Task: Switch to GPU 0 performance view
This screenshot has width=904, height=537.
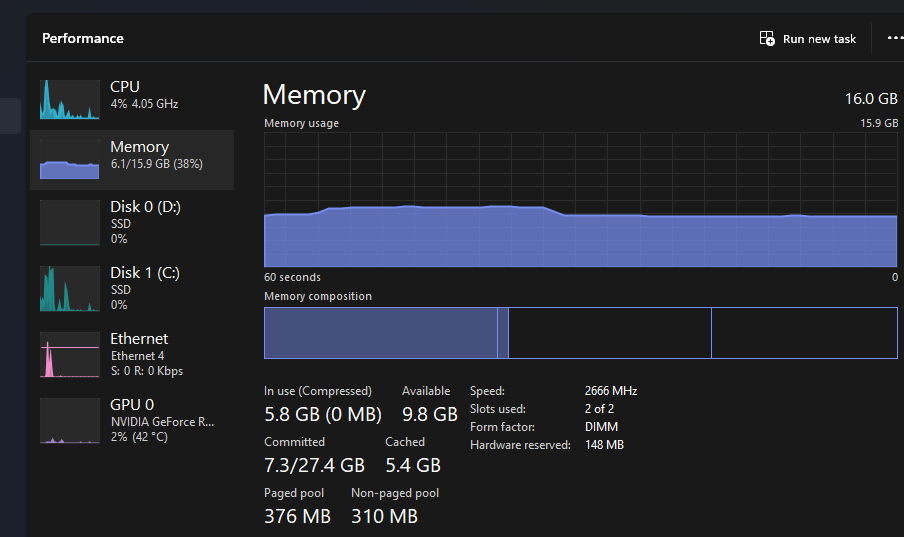Action: 132,420
